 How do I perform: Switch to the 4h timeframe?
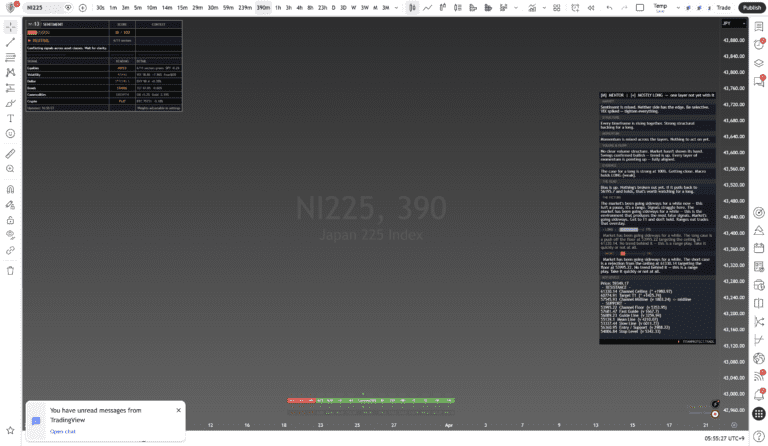(x=299, y=8)
